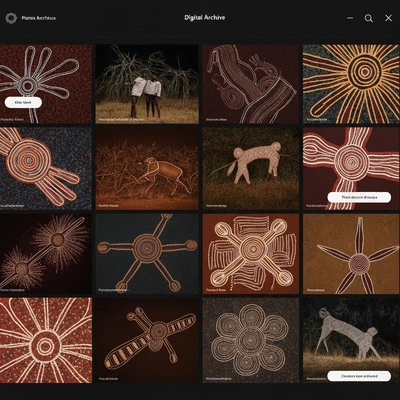The image size is (400, 400).
Task: Click the caption under the five-spoke wheel painting
Action: pos(113,290)
